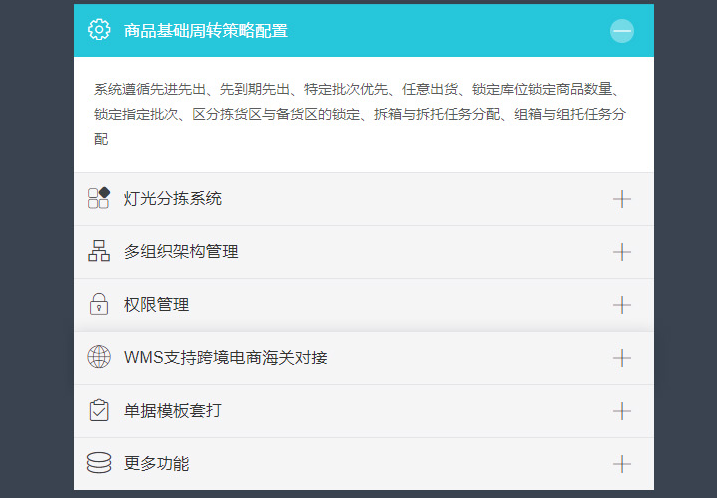Viewport: 717px width, 498px height.
Task: Open the 灯光分拣系统 accordion item
Action: point(364,199)
